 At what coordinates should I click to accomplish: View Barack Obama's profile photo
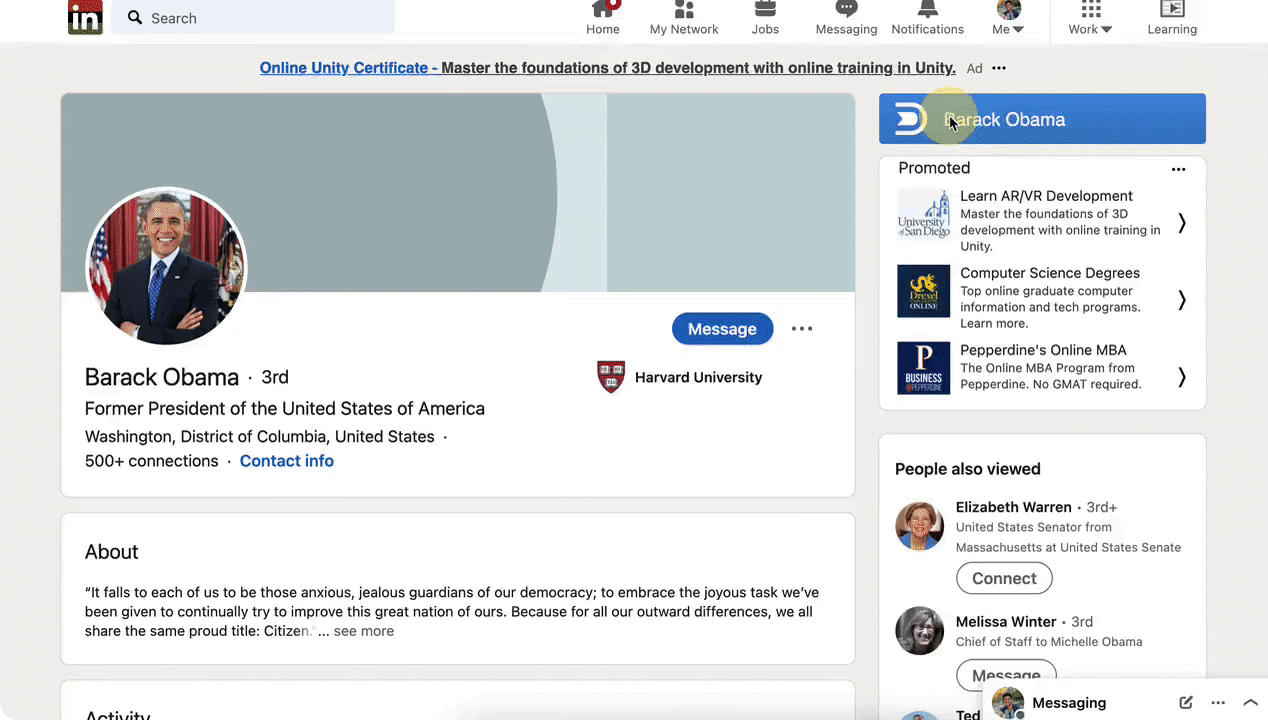point(166,267)
